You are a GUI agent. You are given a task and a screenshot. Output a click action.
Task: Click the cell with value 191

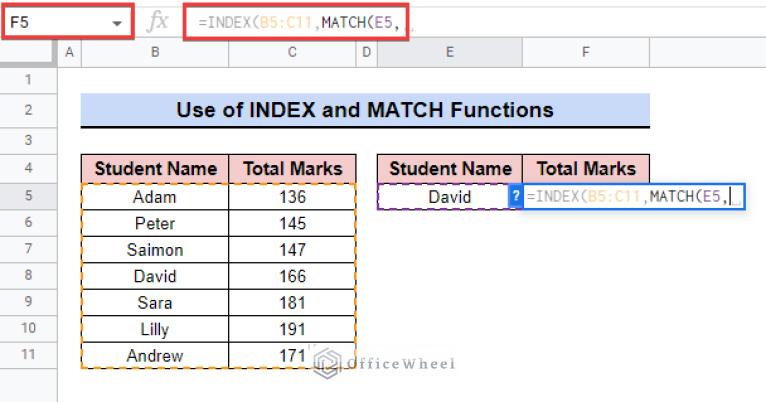[x=292, y=329]
